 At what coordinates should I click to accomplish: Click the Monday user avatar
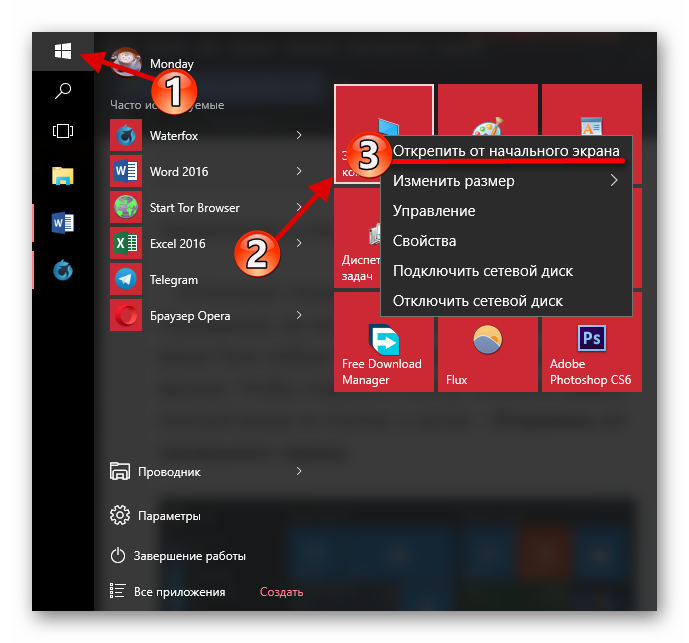pos(126,62)
